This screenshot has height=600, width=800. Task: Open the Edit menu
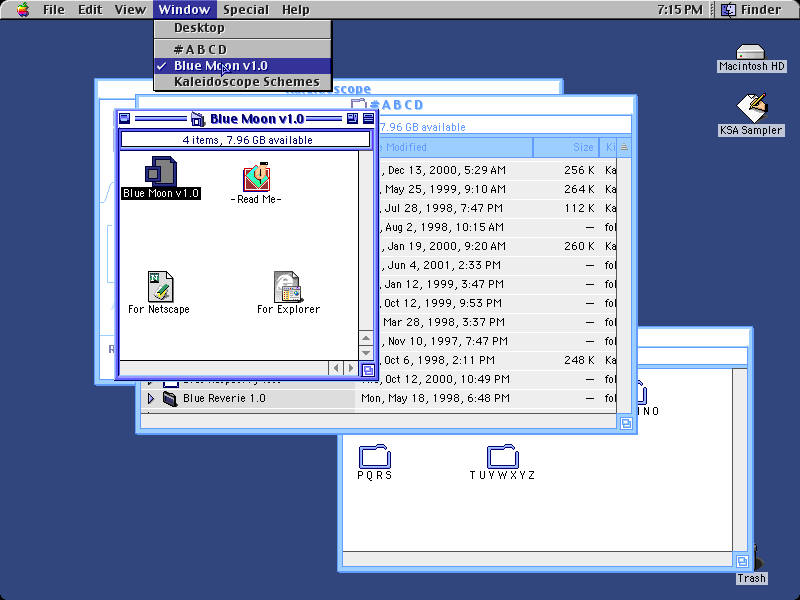point(90,10)
